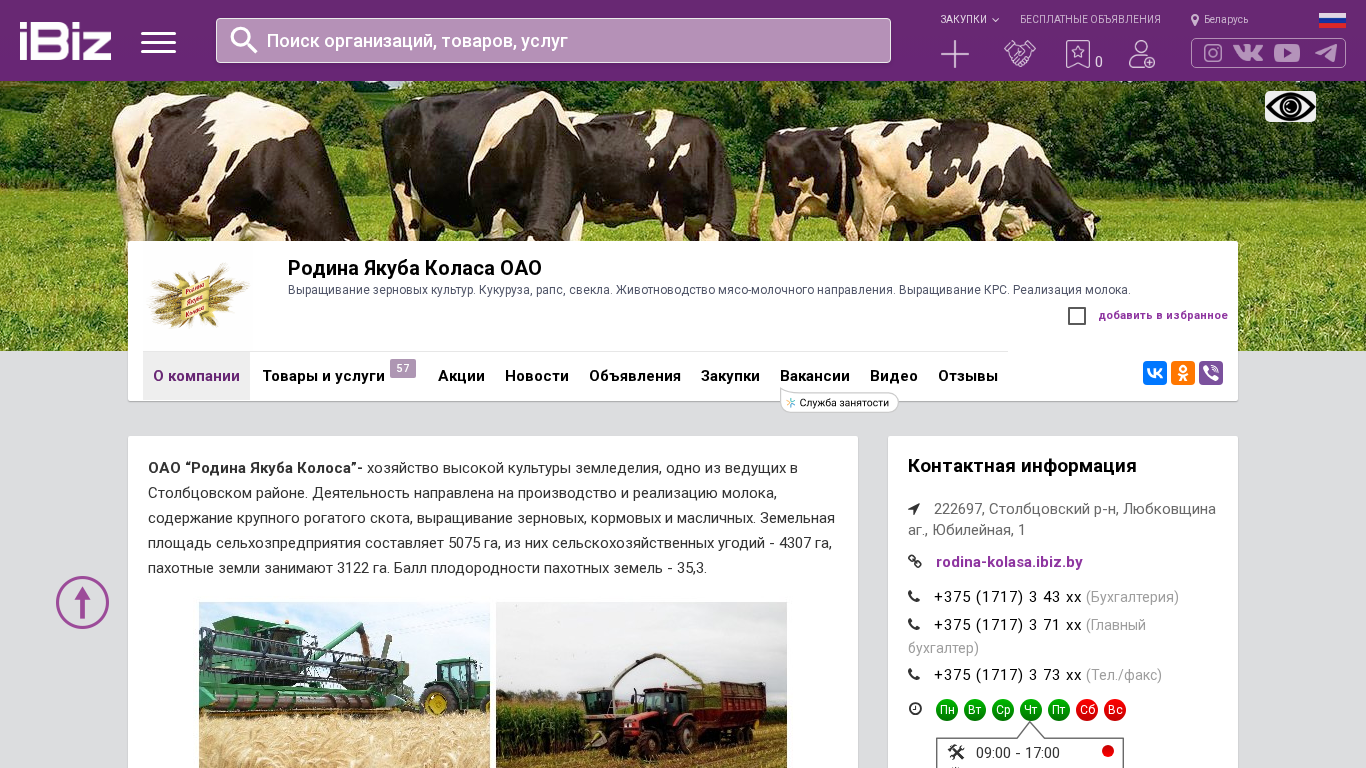
Task: Switch to the Акции tab
Action: pyautogui.click(x=461, y=376)
